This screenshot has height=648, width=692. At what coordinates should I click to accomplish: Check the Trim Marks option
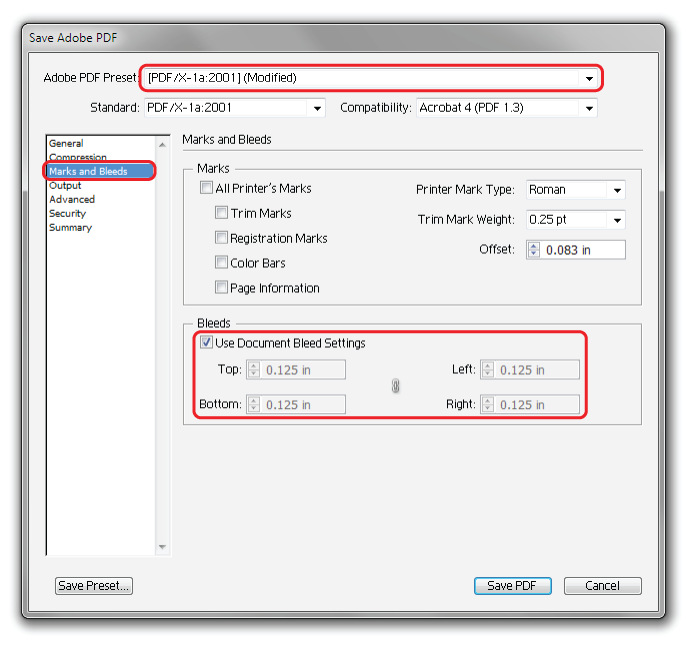point(222,213)
